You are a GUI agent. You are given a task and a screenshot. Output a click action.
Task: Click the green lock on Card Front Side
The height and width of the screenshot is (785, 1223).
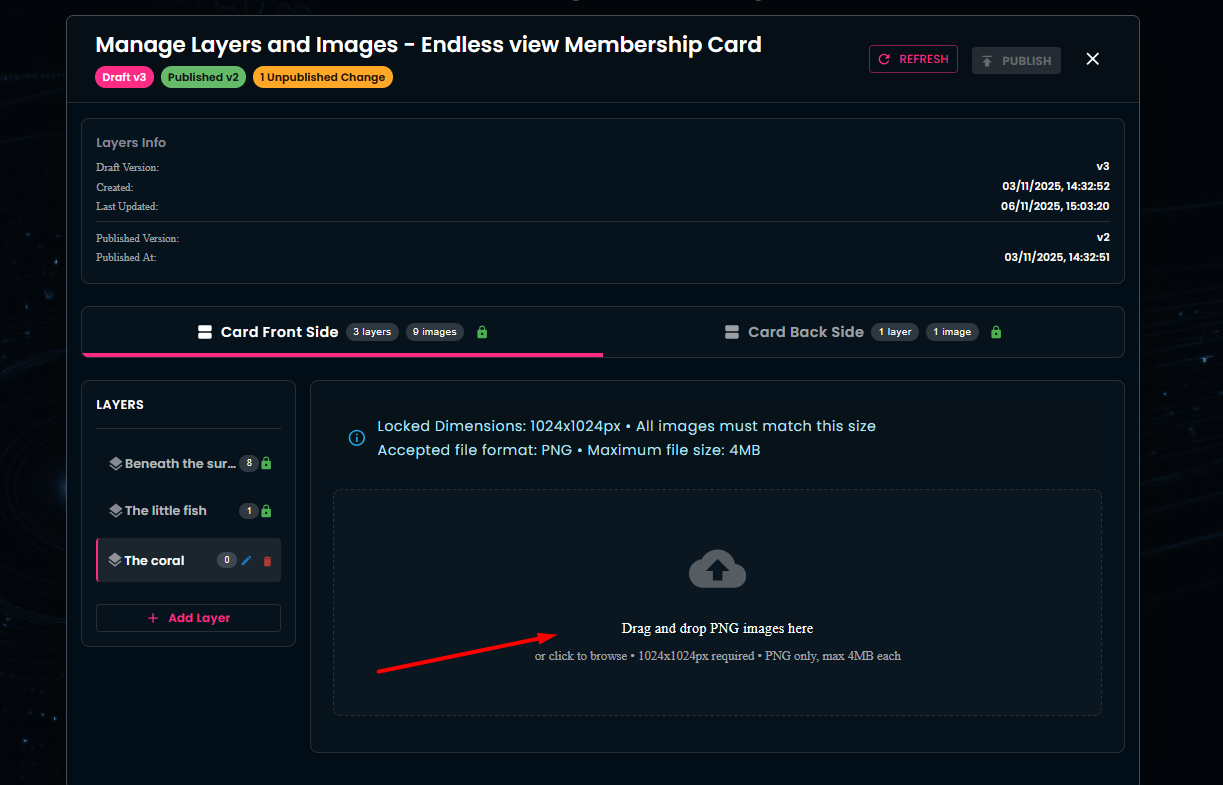[x=482, y=332]
